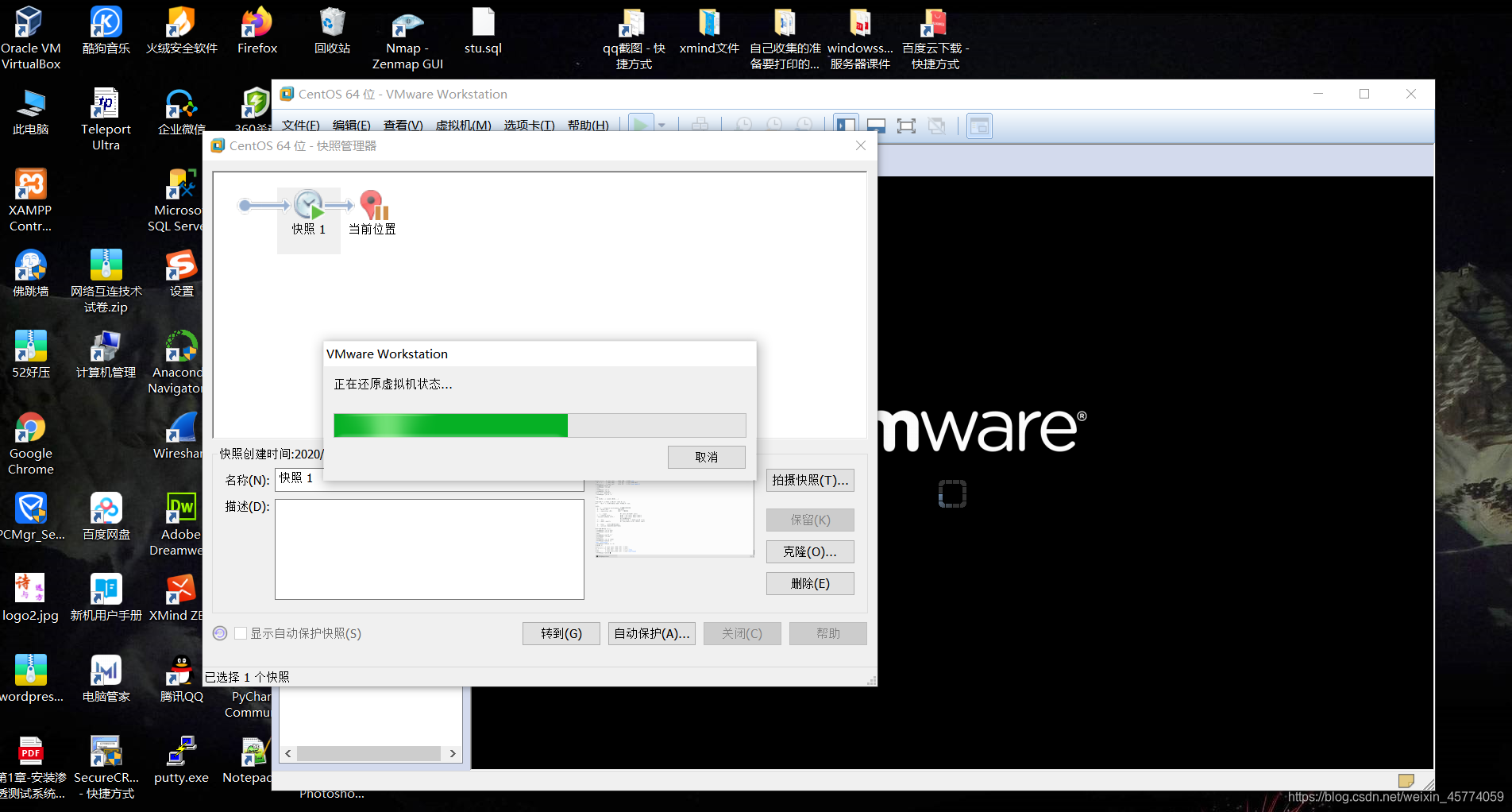Cancel the restore with 取消 button
This screenshot has height=812, width=1512.
pos(706,457)
